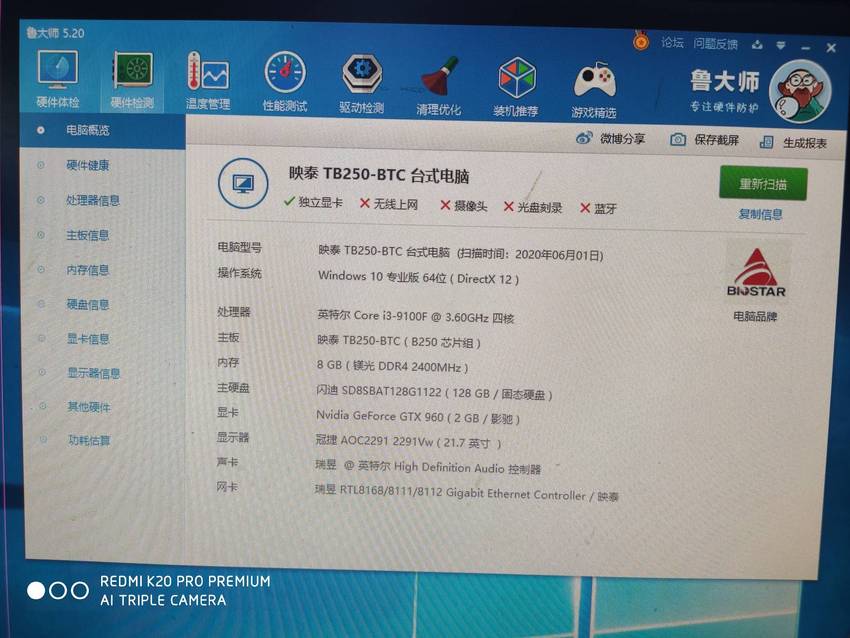Select 处理器信息 in the sidebar

(93, 200)
